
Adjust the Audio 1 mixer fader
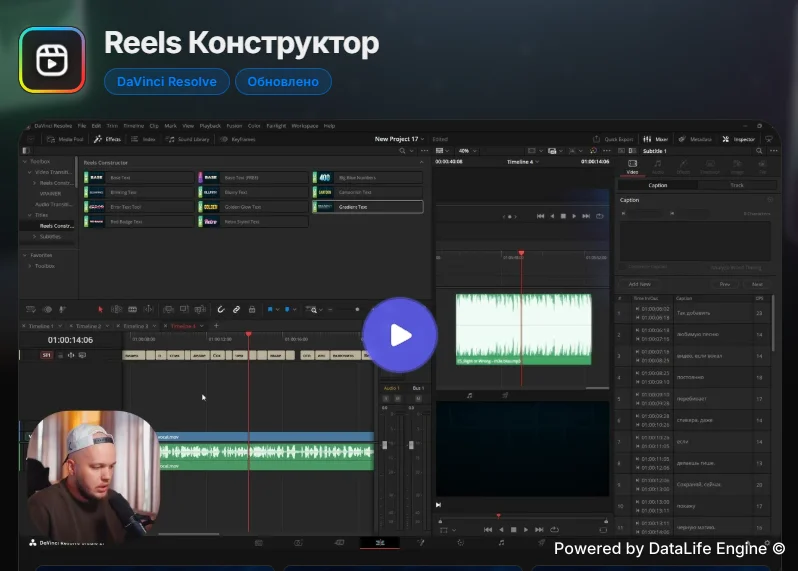click(385, 445)
